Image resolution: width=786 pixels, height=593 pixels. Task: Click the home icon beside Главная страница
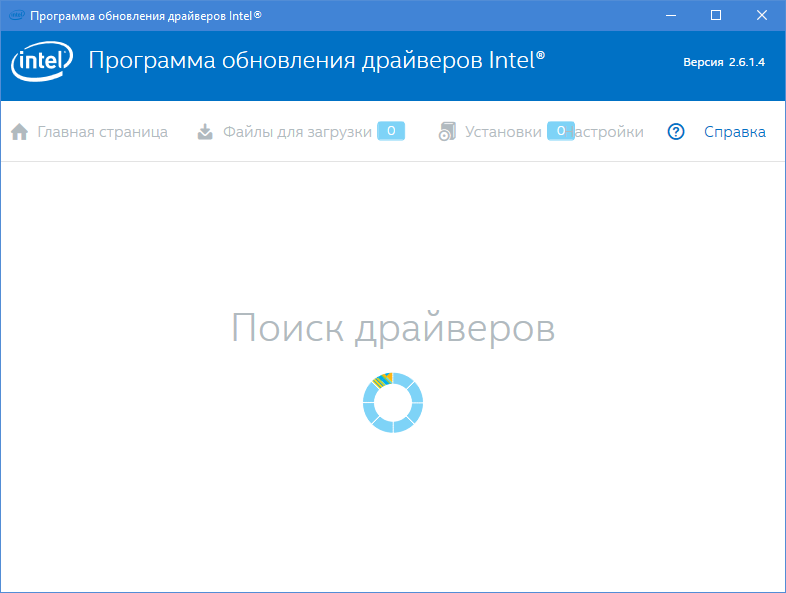pos(20,132)
